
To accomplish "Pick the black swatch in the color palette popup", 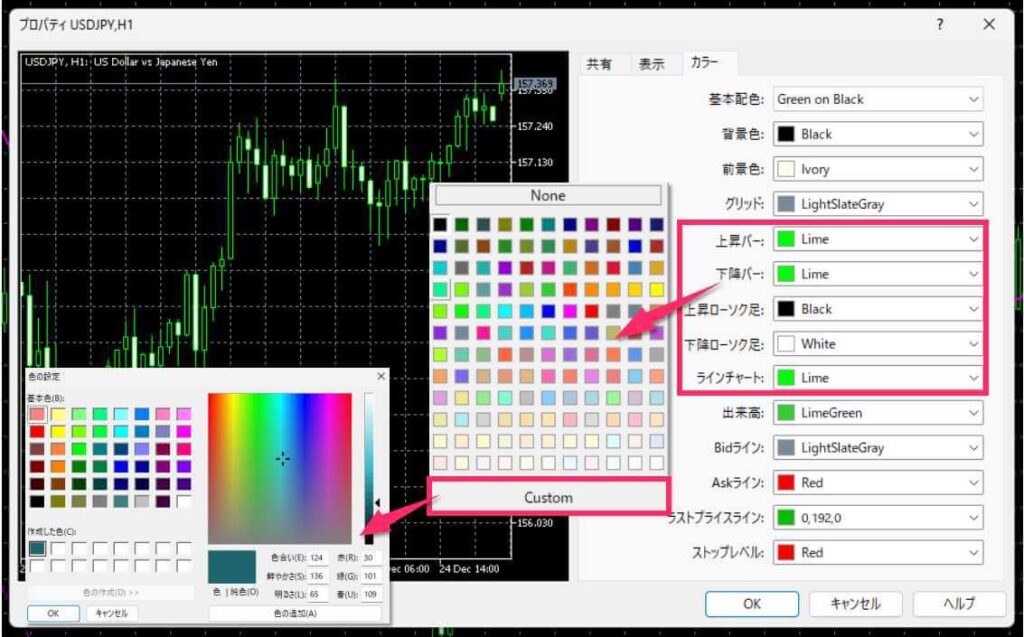I will pos(440,224).
